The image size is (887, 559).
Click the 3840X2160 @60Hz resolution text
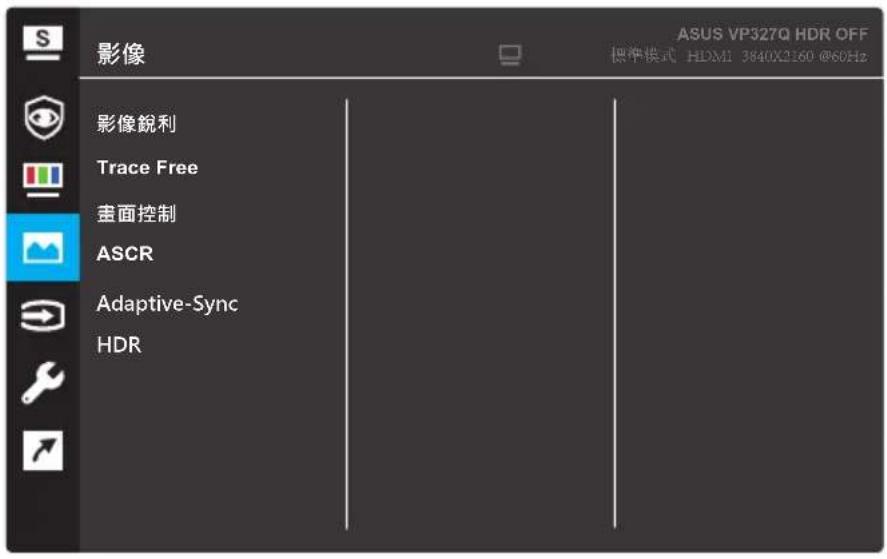click(804, 56)
